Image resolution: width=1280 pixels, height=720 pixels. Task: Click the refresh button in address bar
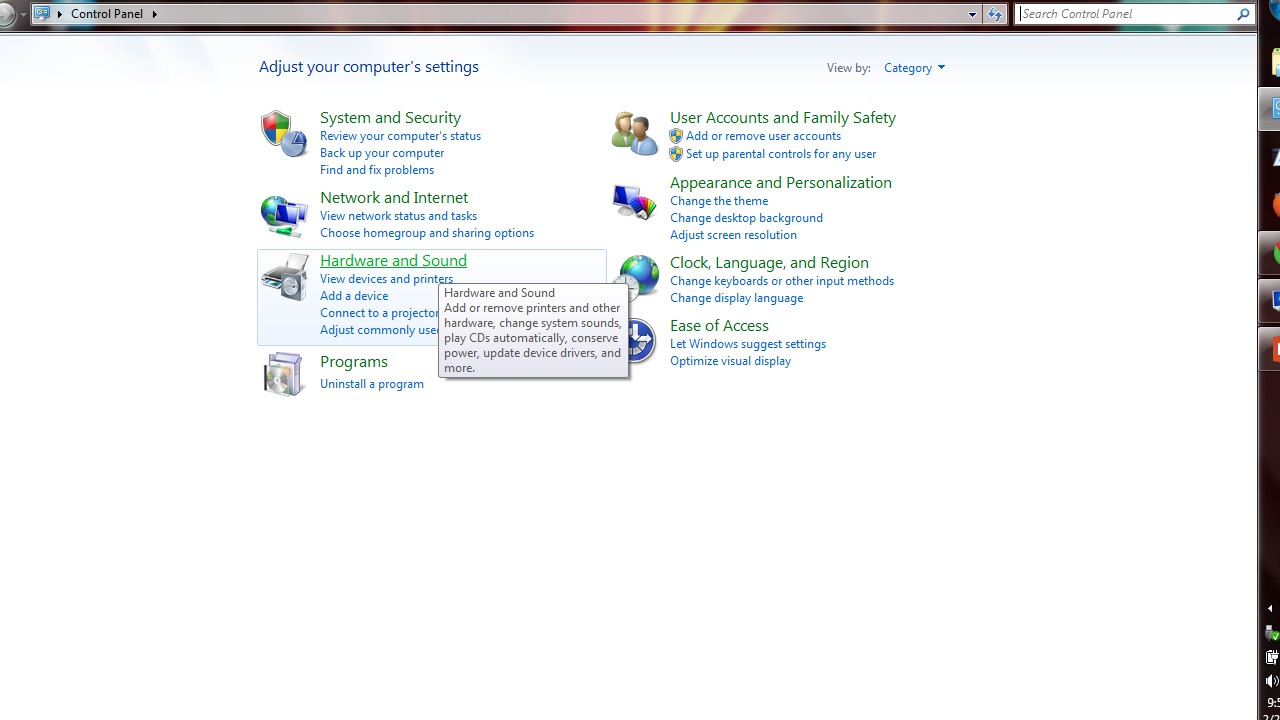994,14
